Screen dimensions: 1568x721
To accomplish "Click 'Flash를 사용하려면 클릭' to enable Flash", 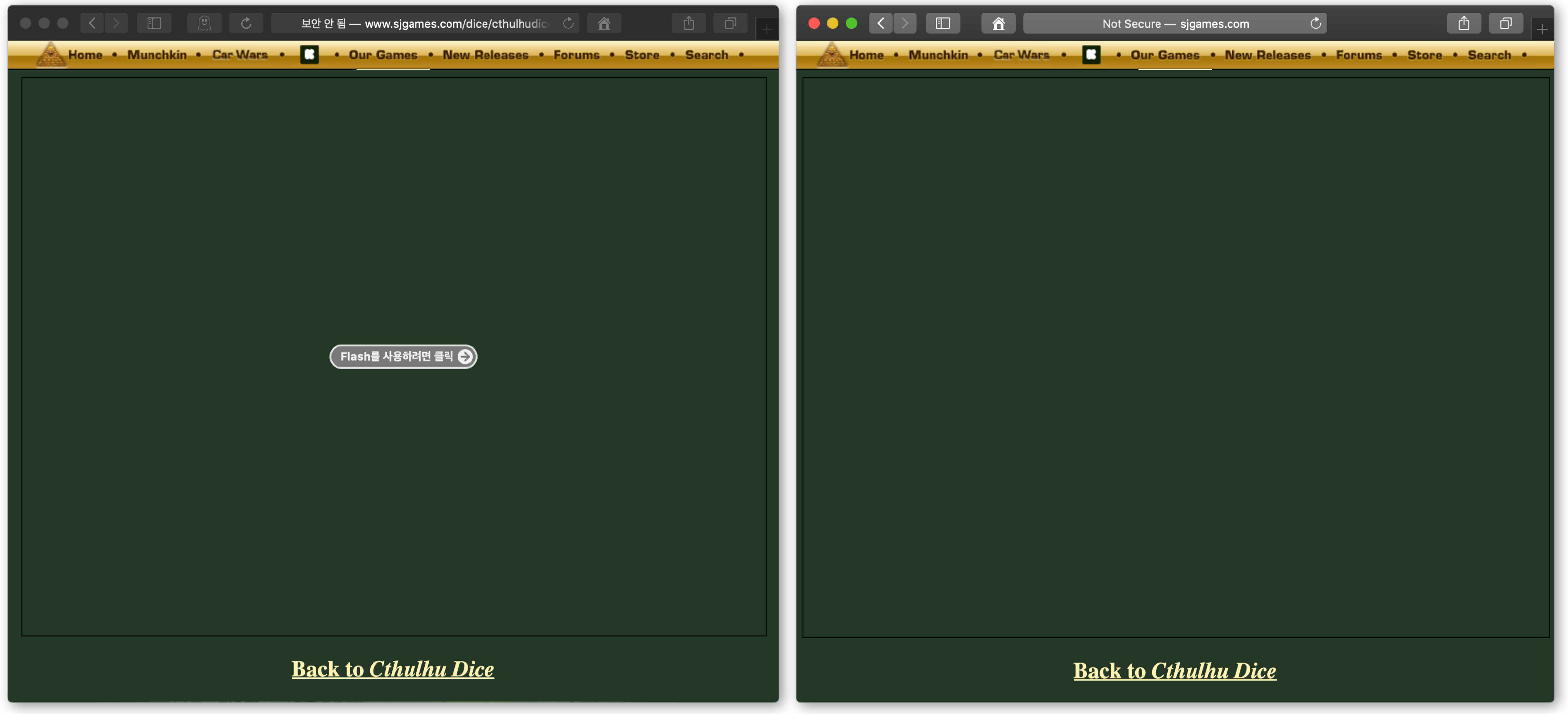I will pos(403,356).
